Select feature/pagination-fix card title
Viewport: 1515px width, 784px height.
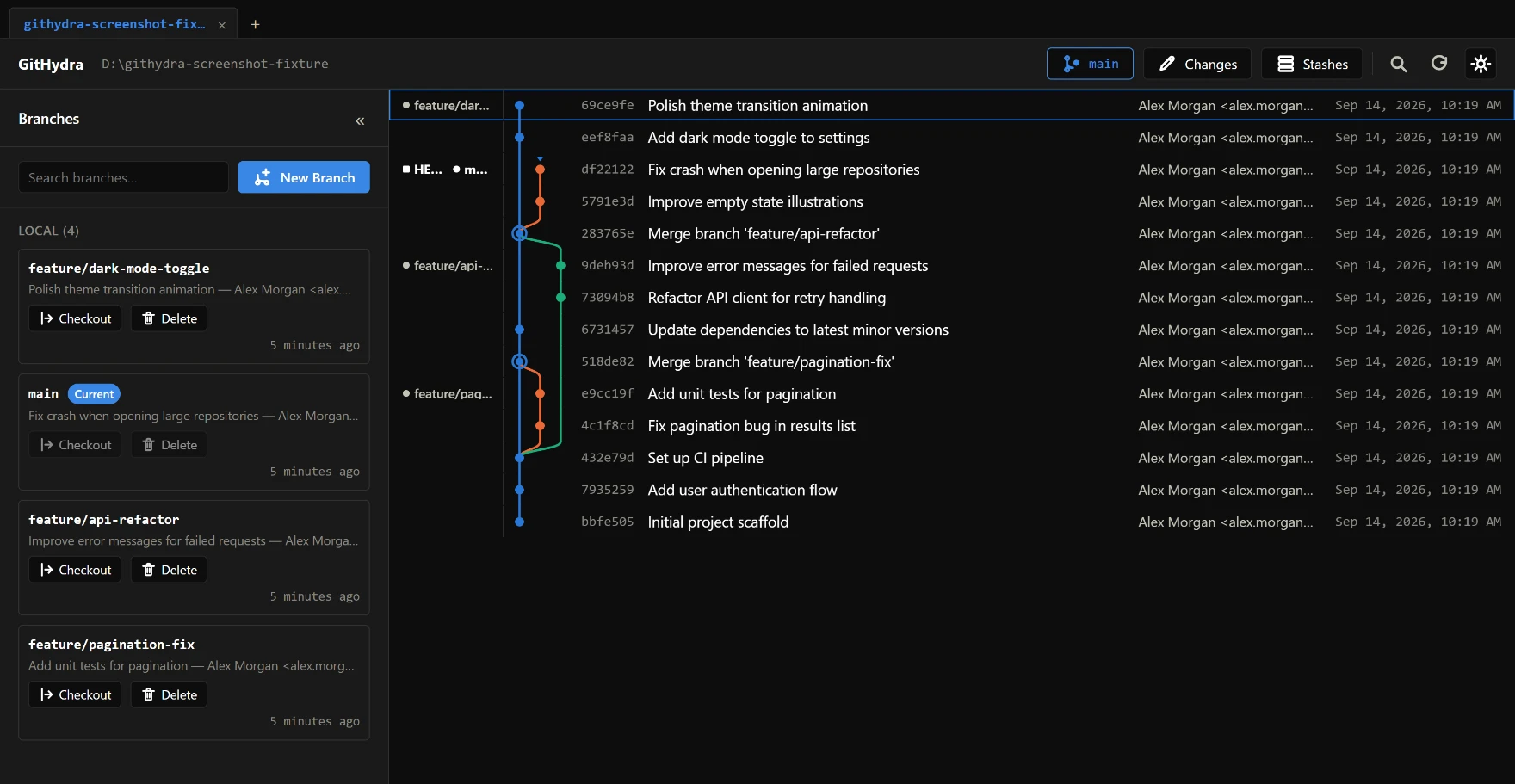pos(111,644)
